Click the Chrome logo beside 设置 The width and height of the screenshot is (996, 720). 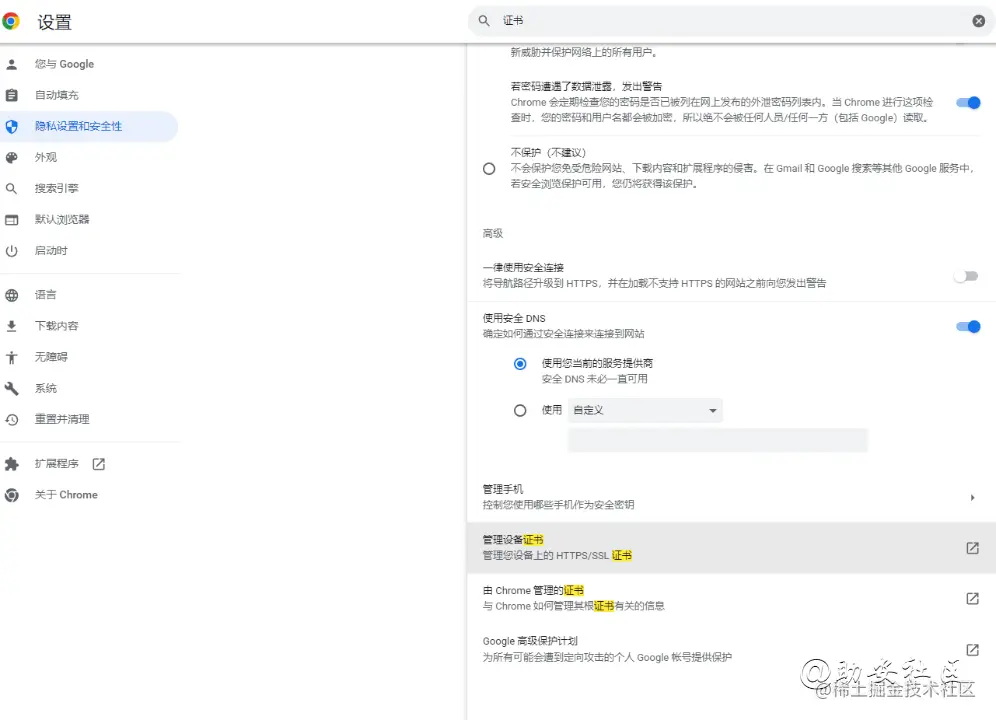11,22
